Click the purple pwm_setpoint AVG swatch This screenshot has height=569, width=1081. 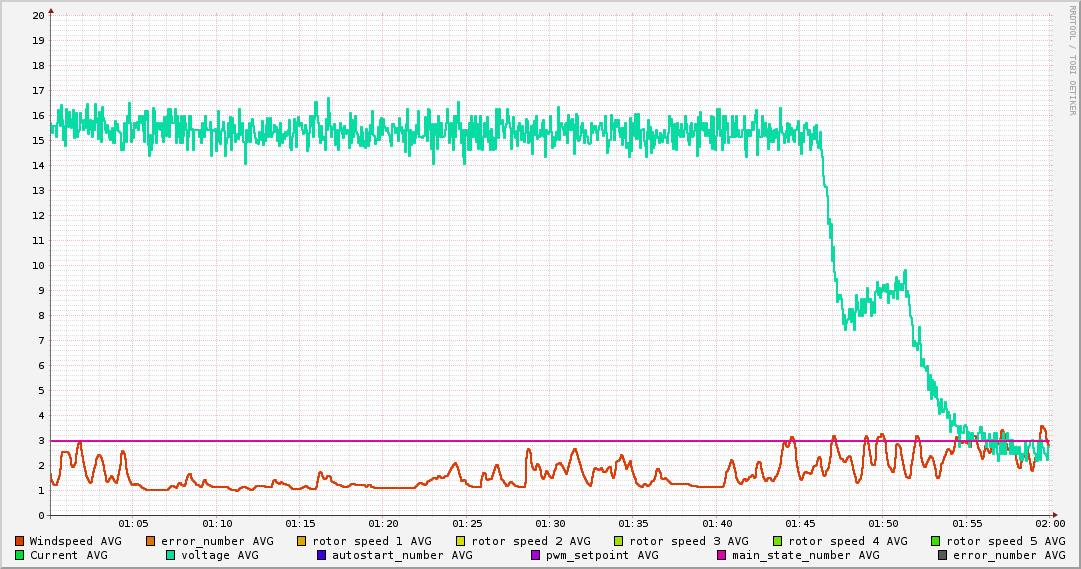(536, 555)
